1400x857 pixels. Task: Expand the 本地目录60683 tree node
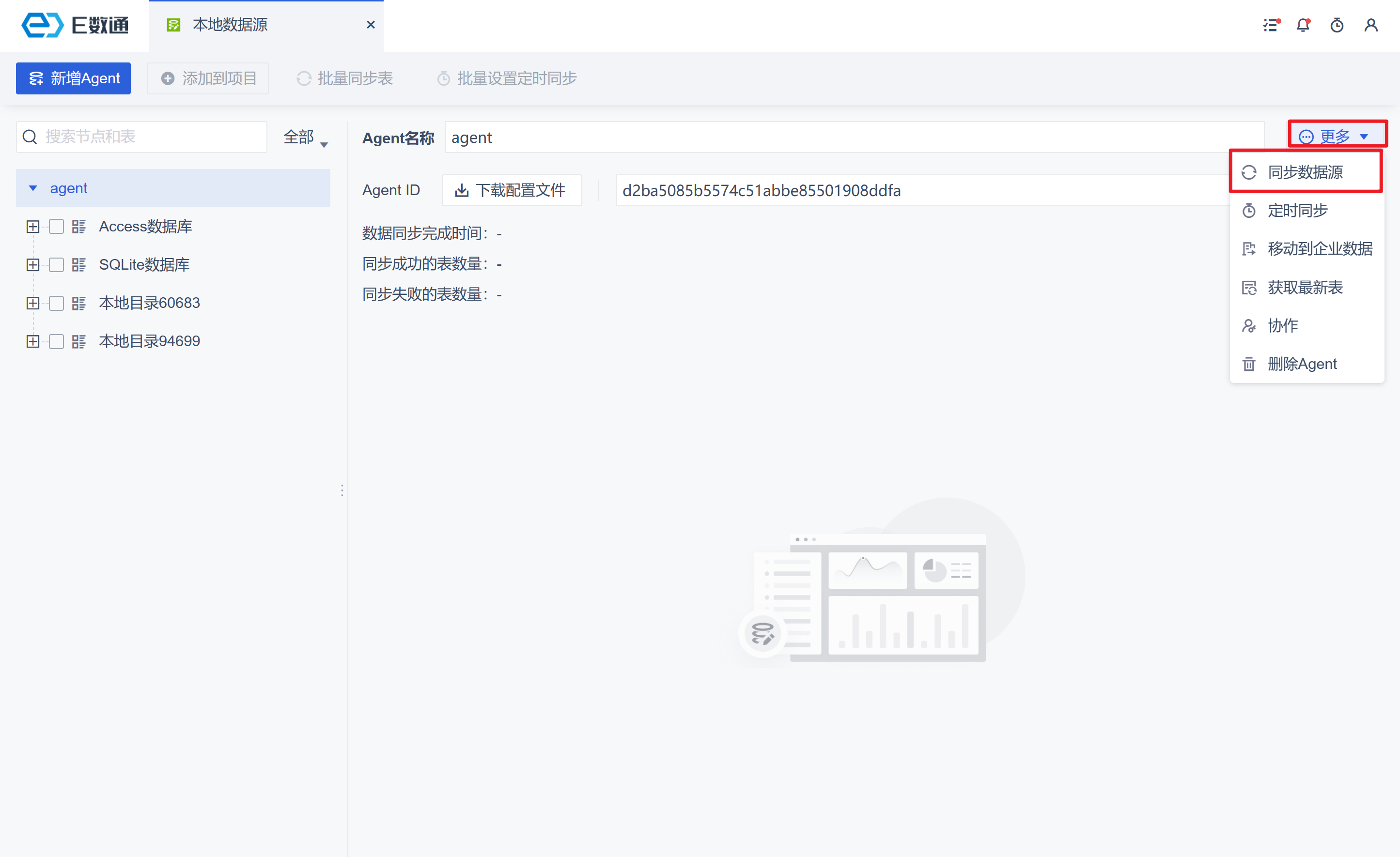(33, 303)
